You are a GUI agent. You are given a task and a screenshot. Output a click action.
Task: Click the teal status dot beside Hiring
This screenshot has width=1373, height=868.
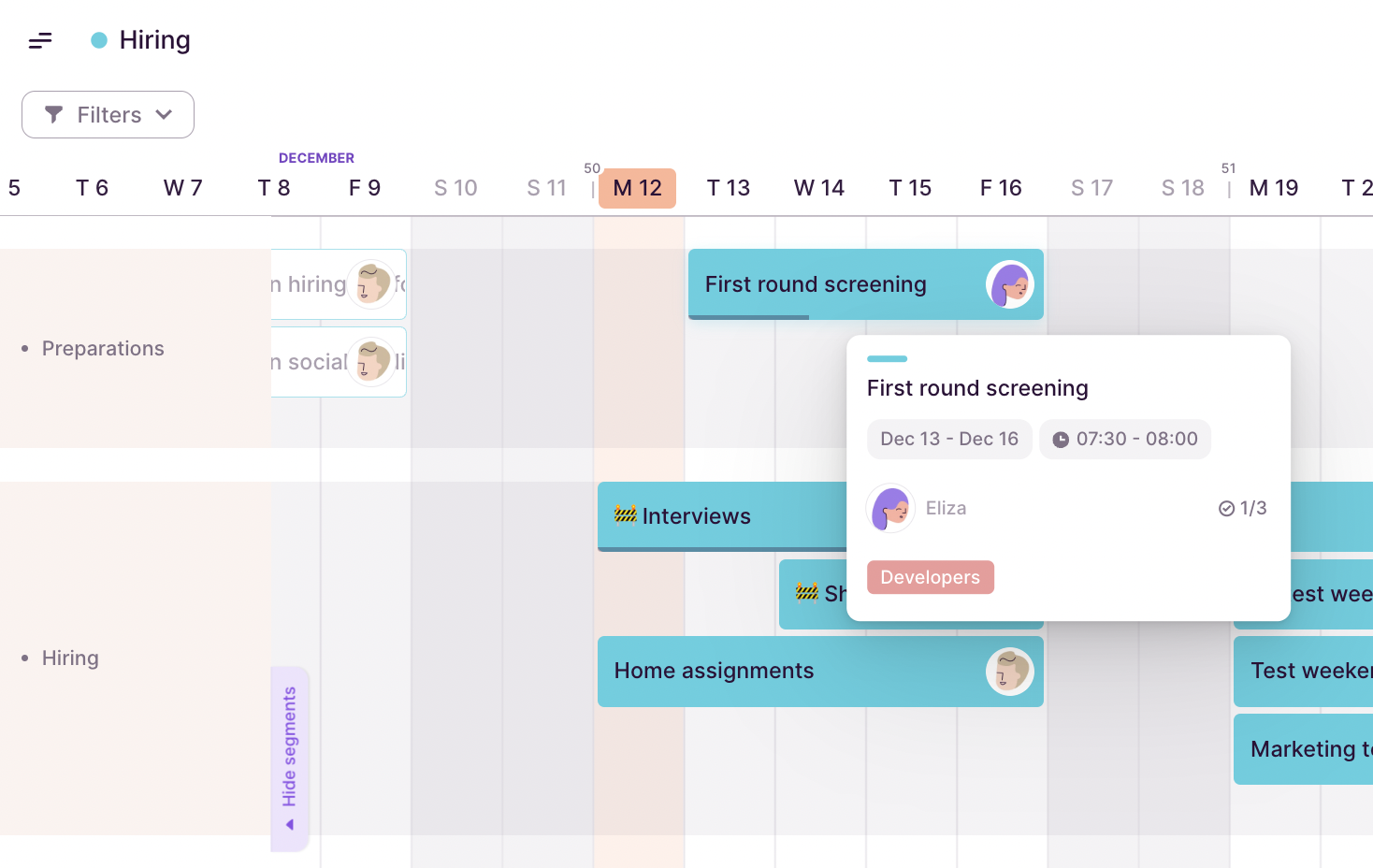[x=97, y=39]
